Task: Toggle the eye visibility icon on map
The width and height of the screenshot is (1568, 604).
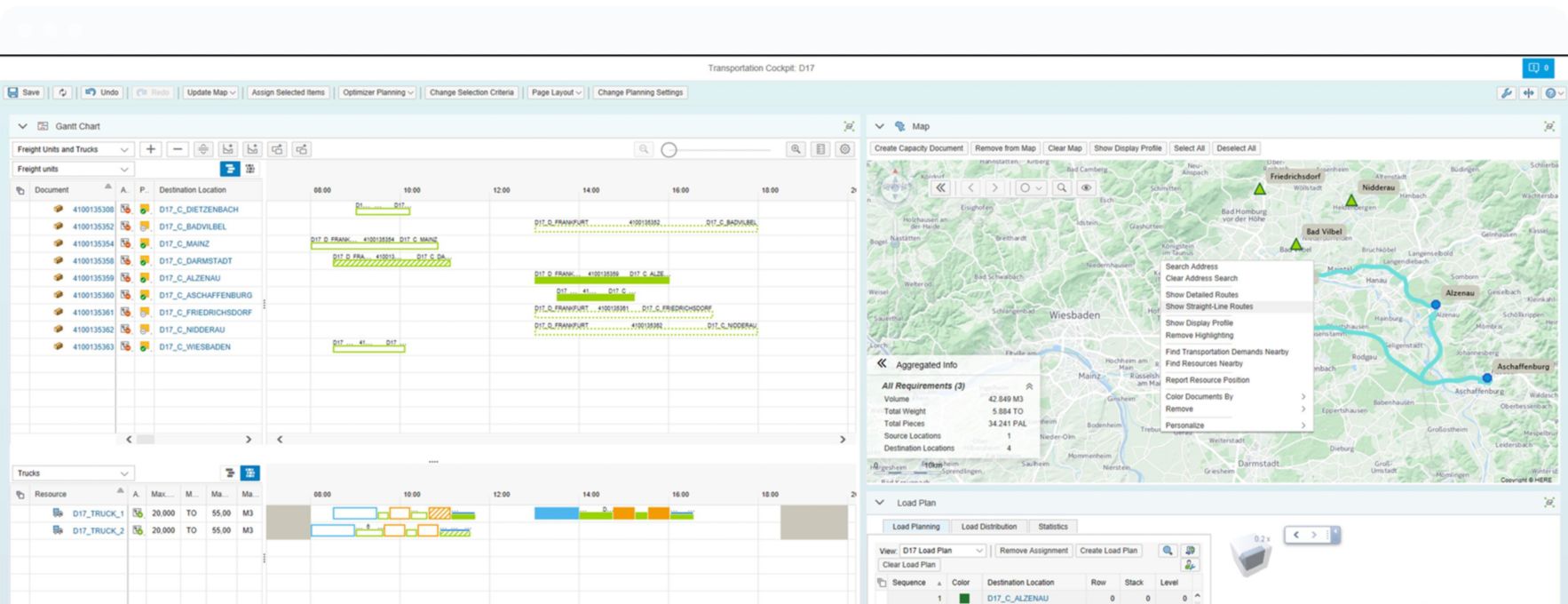Action: [1086, 188]
